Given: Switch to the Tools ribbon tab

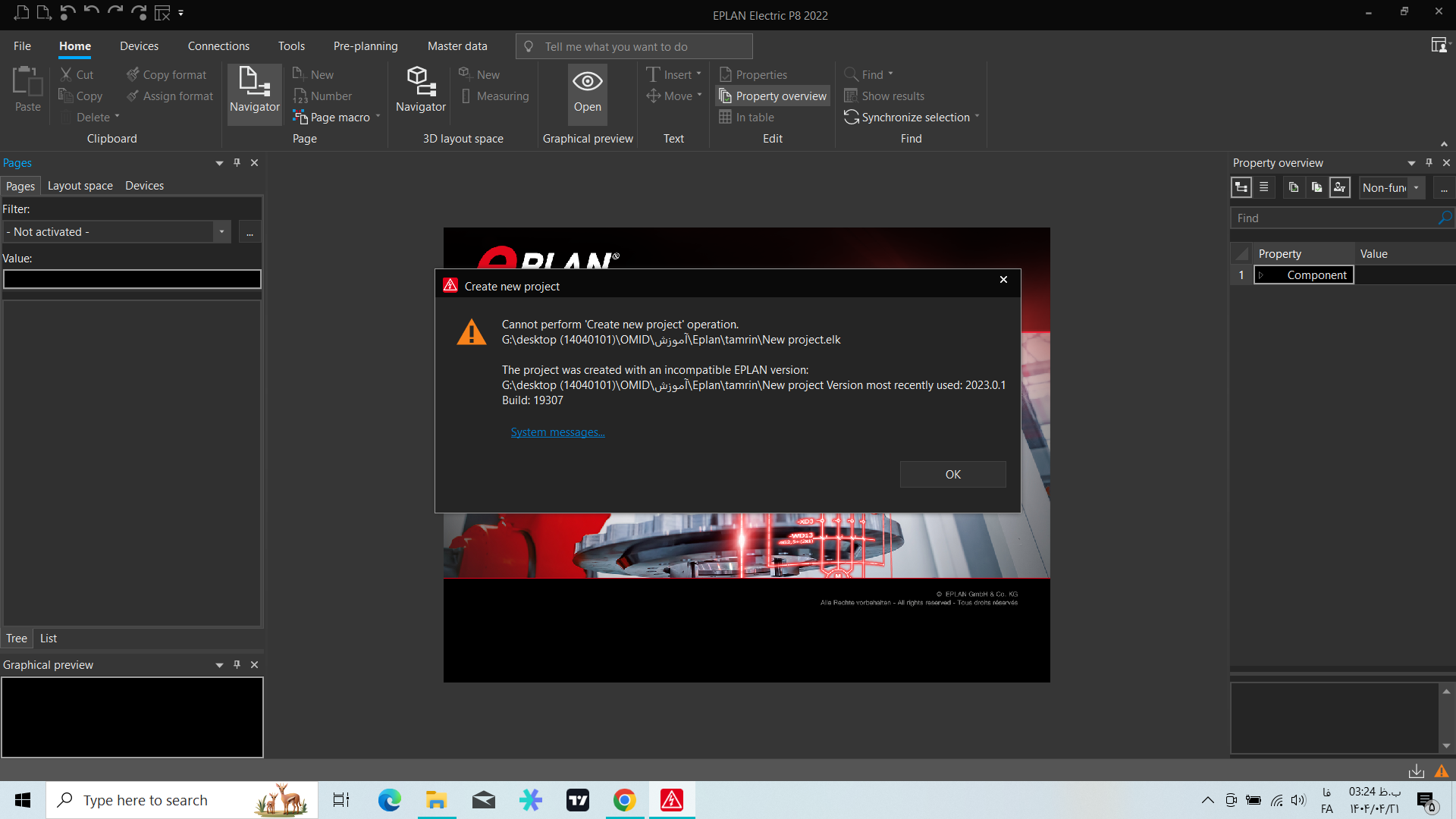Looking at the screenshot, I should (291, 45).
